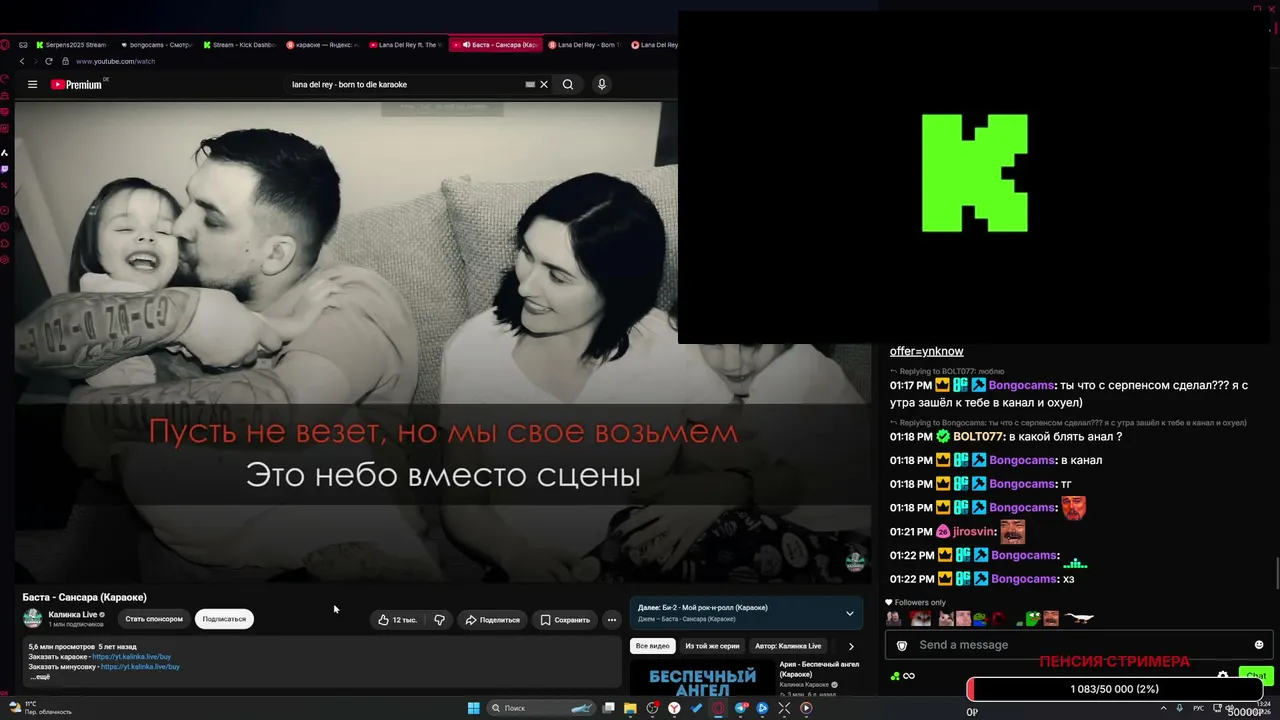Viewport: 1280px width, 720px height.
Task: Click the Send a message chat field
Action: 1080,645
